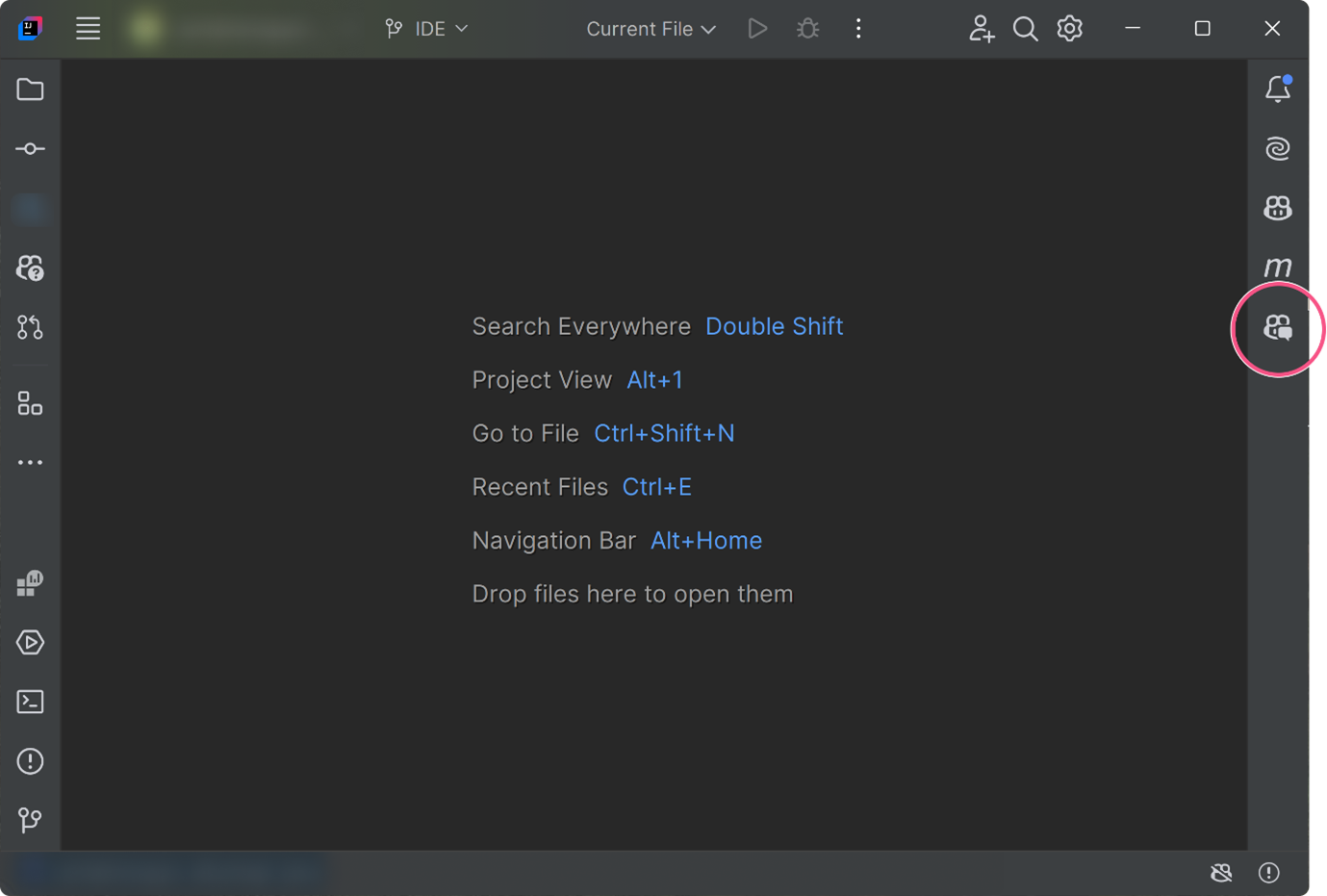The image size is (1327, 896).
Task: Open the IDE branch selector dropdown
Action: coord(426,28)
